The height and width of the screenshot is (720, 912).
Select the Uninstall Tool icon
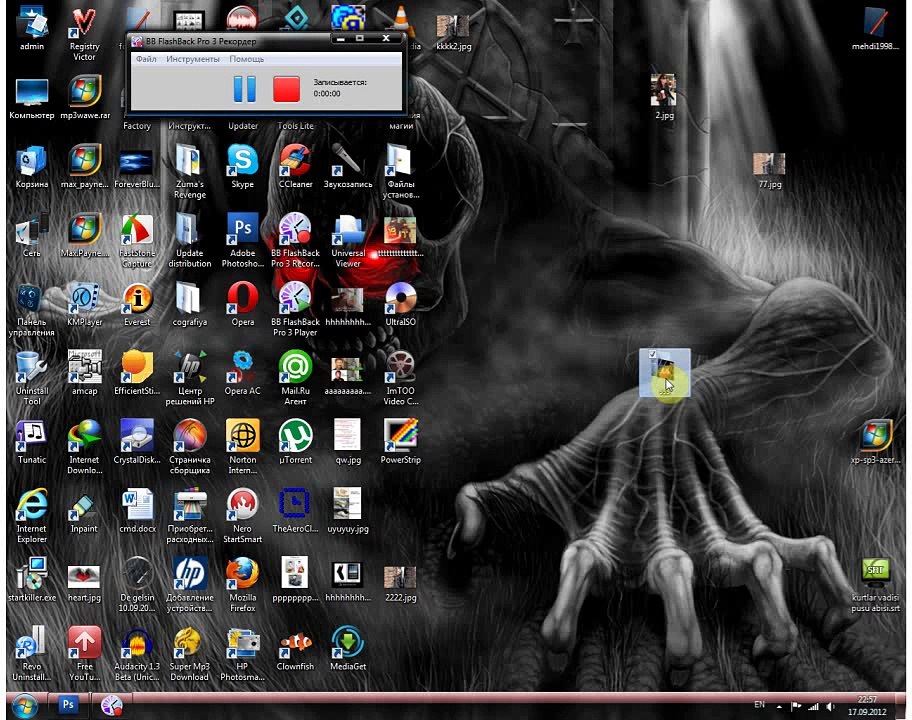click(32, 377)
